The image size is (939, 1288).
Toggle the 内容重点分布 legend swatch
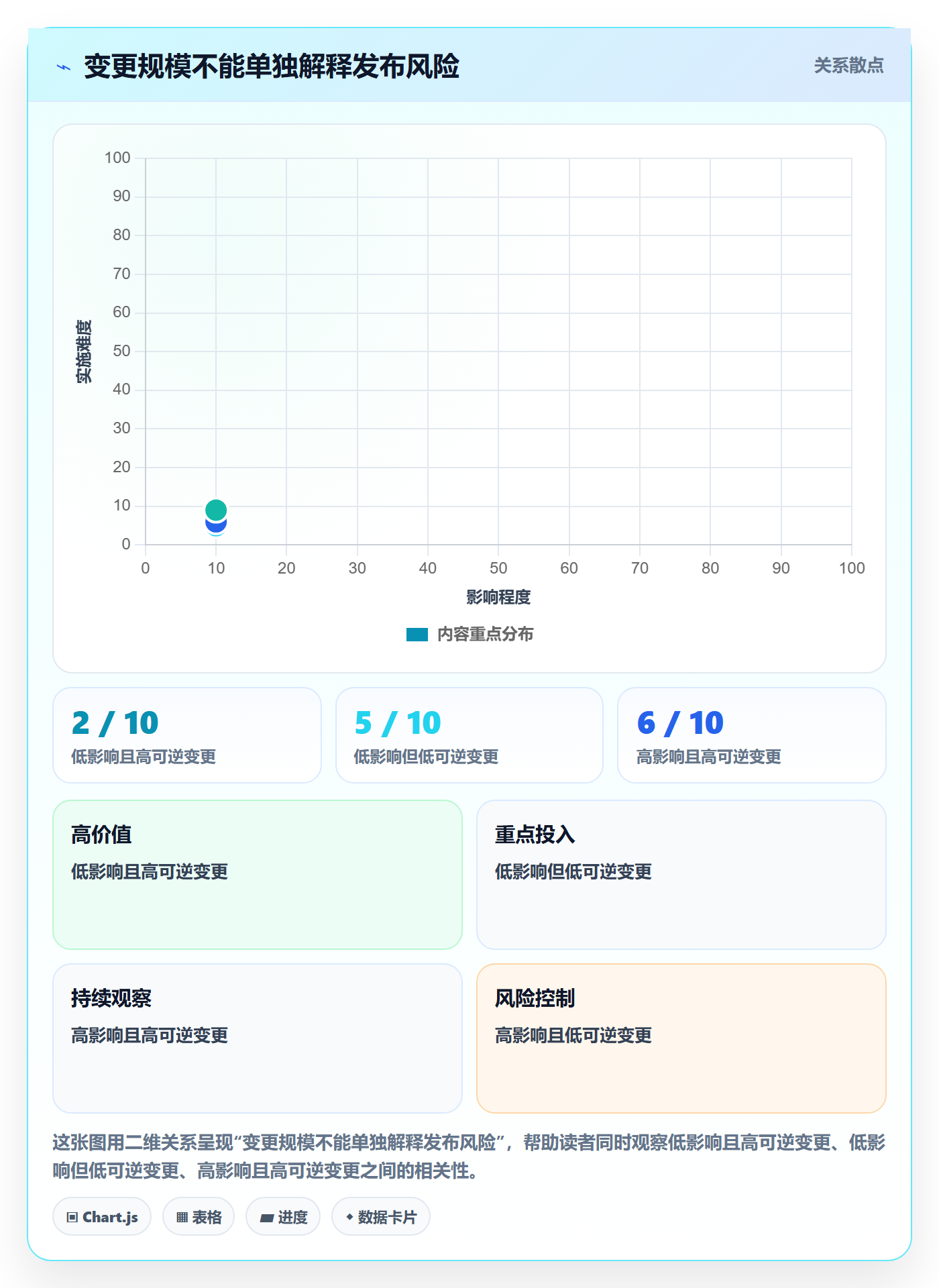click(417, 635)
